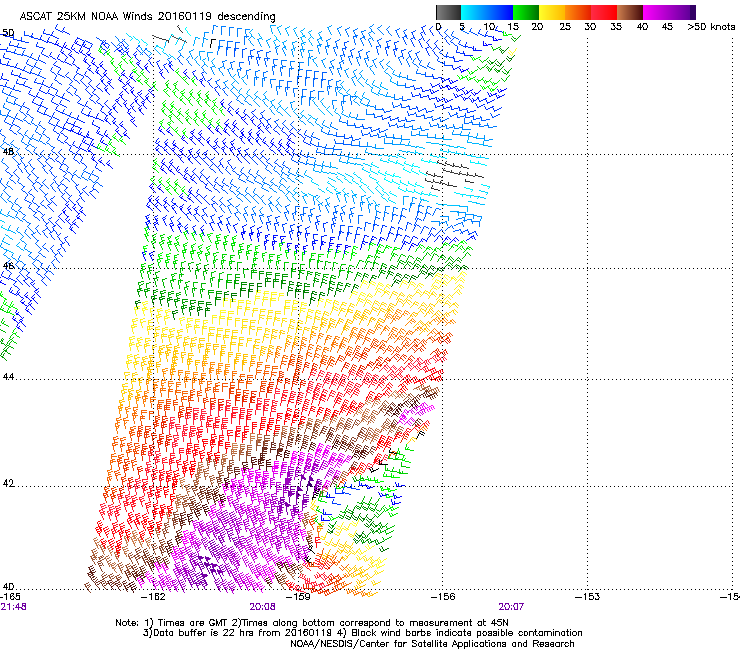Click the longitude label '-159'

click(x=299, y=597)
